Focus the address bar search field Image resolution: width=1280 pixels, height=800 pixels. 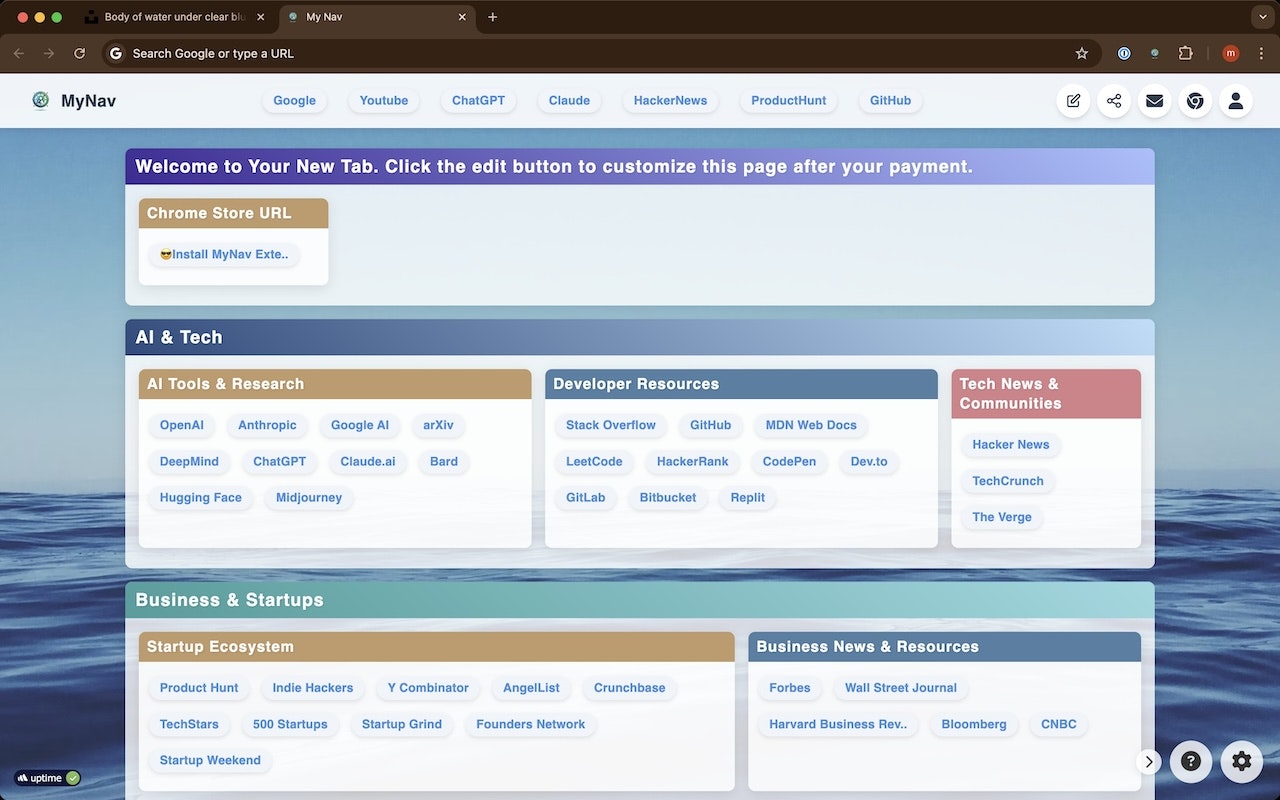point(590,53)
